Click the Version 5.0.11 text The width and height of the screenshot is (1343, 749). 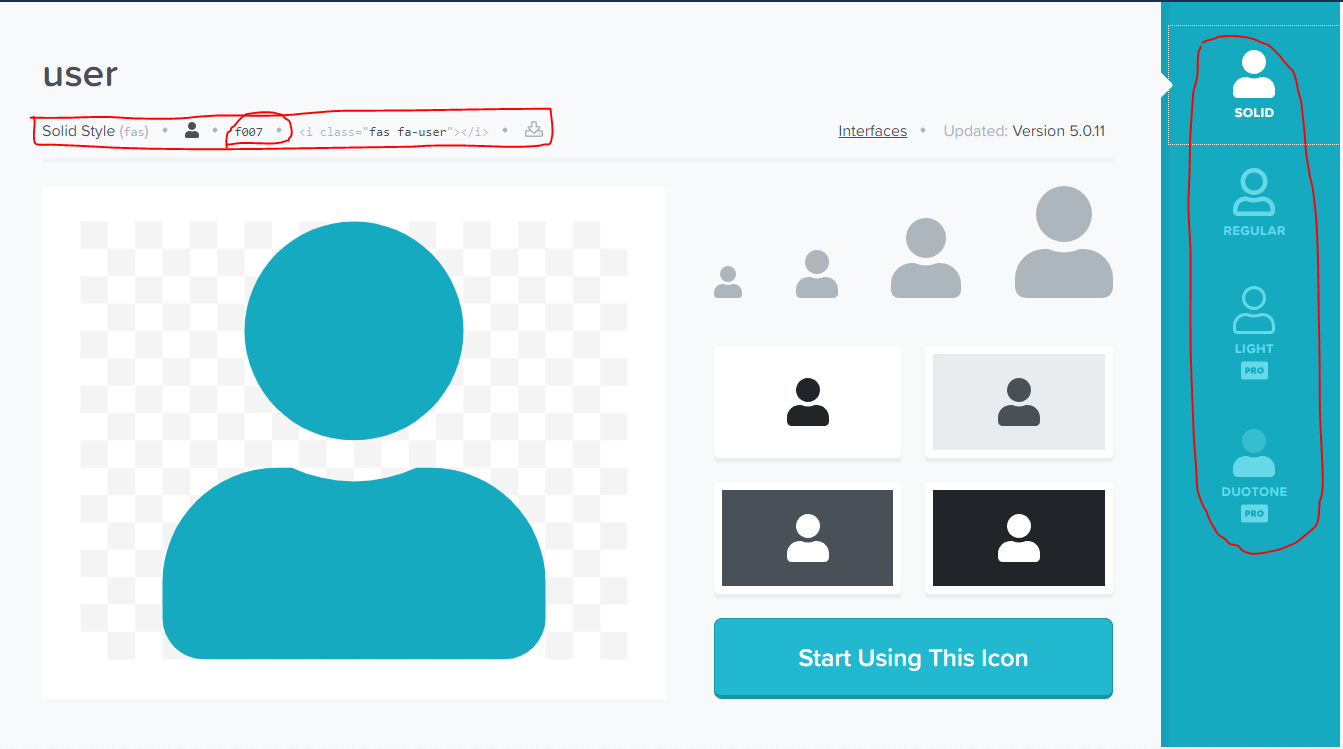(x=1058, y=131)
